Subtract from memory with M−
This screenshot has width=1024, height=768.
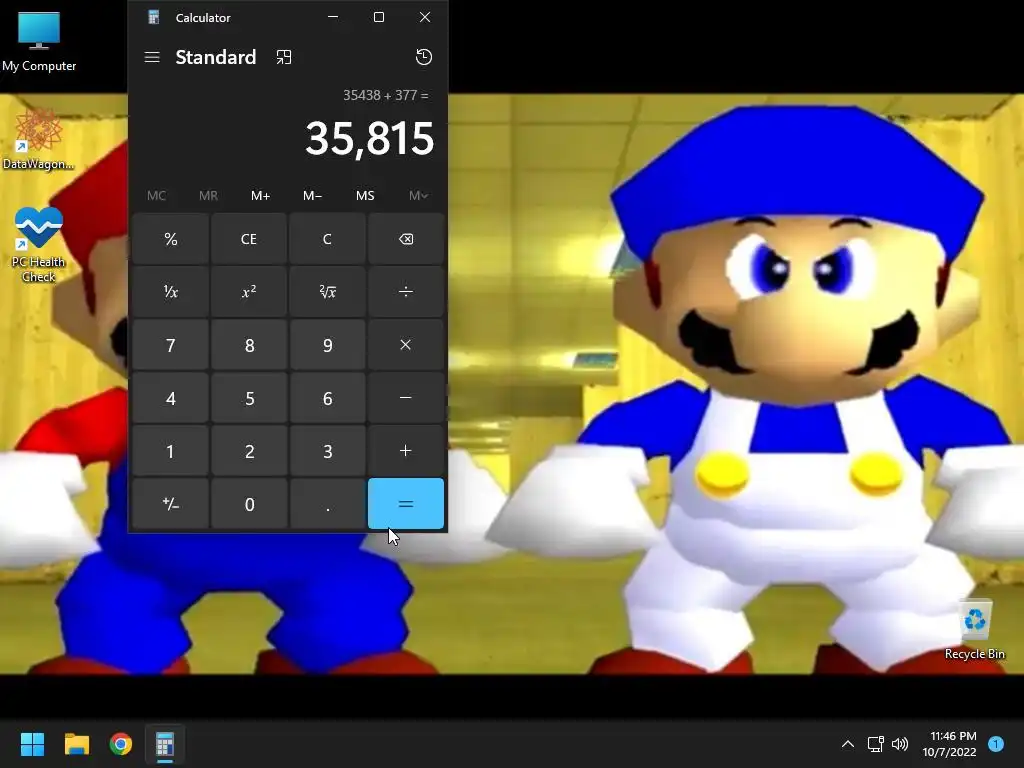312,195
